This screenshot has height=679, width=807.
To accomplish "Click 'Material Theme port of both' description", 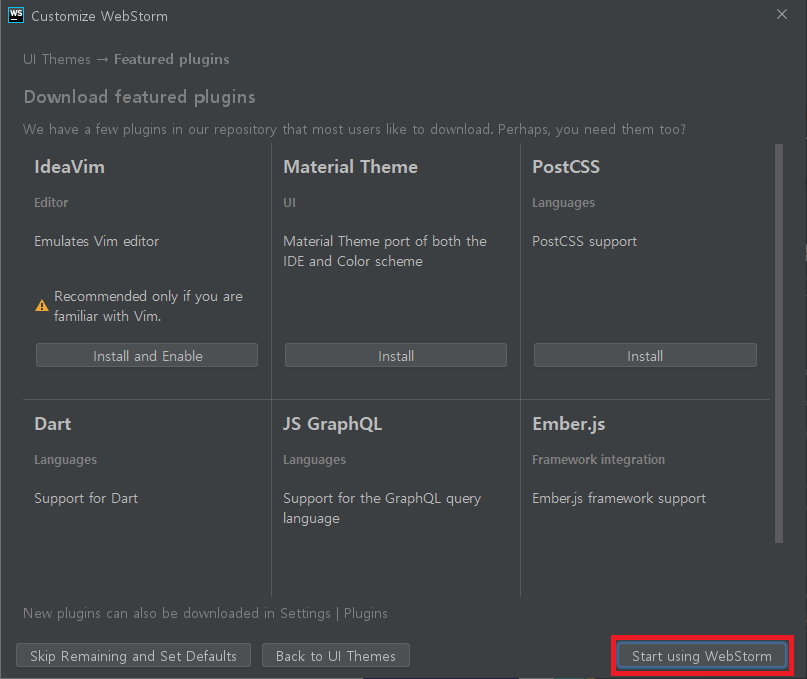I will 385,251.
